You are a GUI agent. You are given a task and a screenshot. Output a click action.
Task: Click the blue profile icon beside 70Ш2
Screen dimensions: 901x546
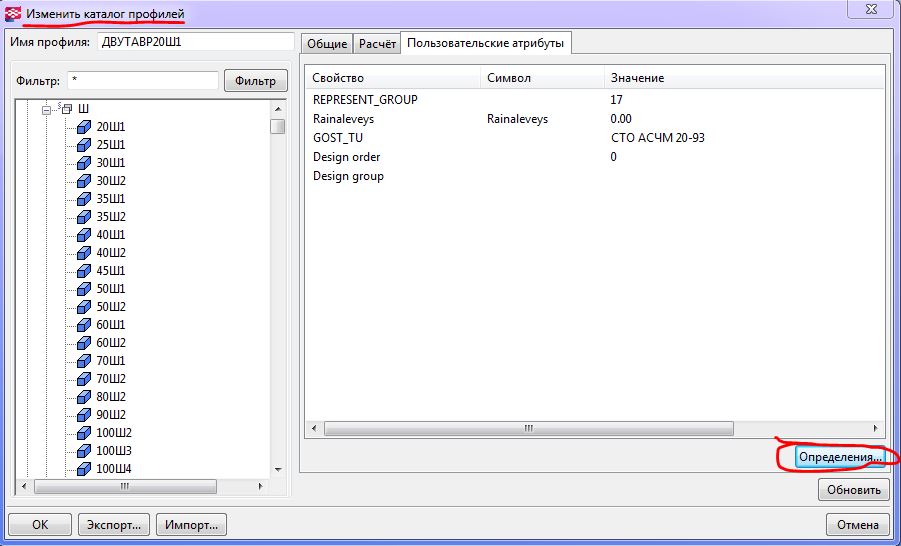click(x=84, y=379)
